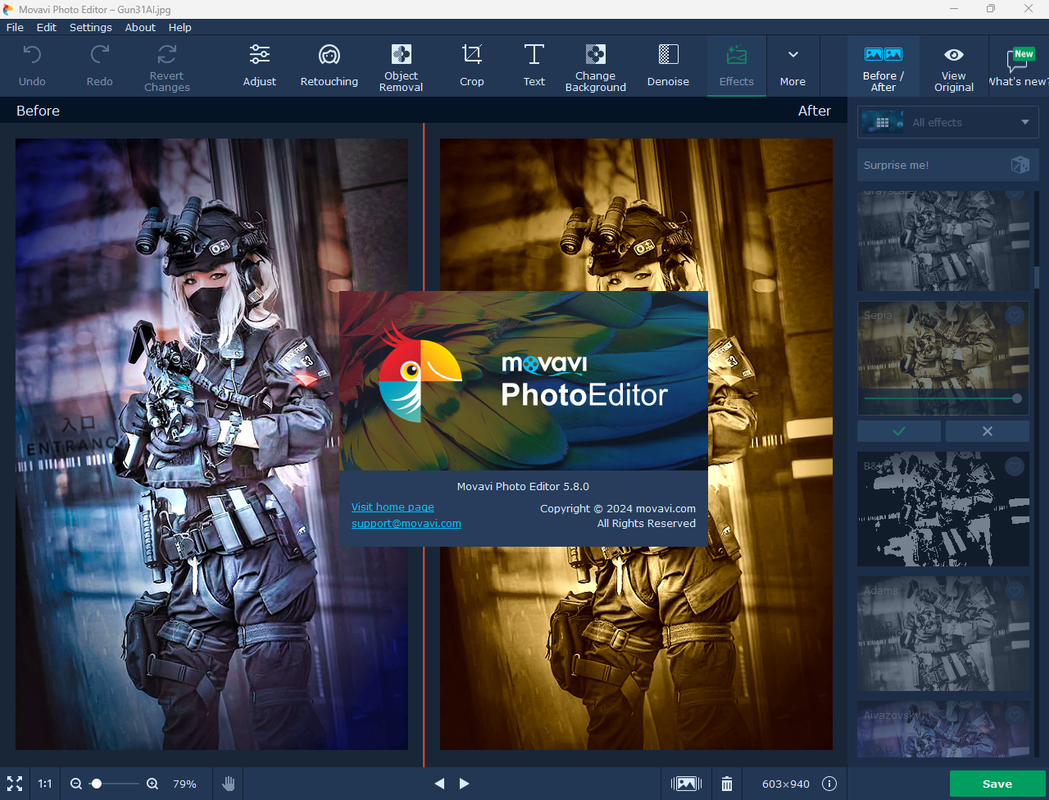Open the Adjust tool
The width and height of the screenshot is (1049, 800).
click(260, 66)
